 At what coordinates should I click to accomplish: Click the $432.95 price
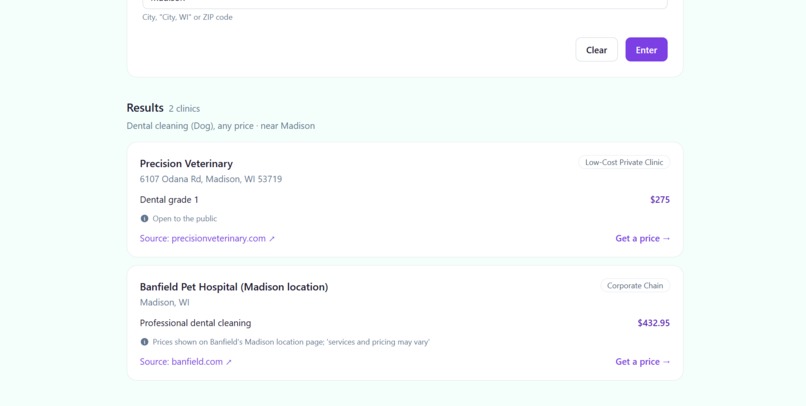click(x=653, y=323)
